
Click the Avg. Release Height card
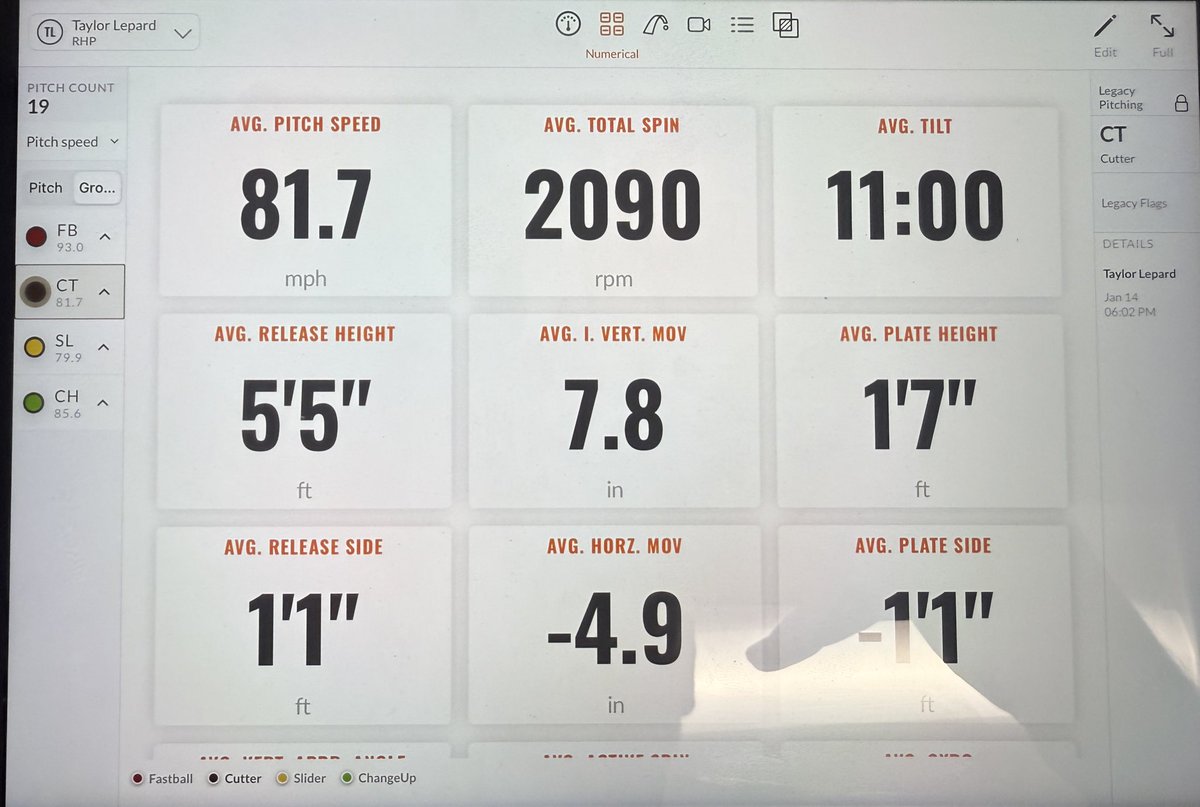(305, 412)
